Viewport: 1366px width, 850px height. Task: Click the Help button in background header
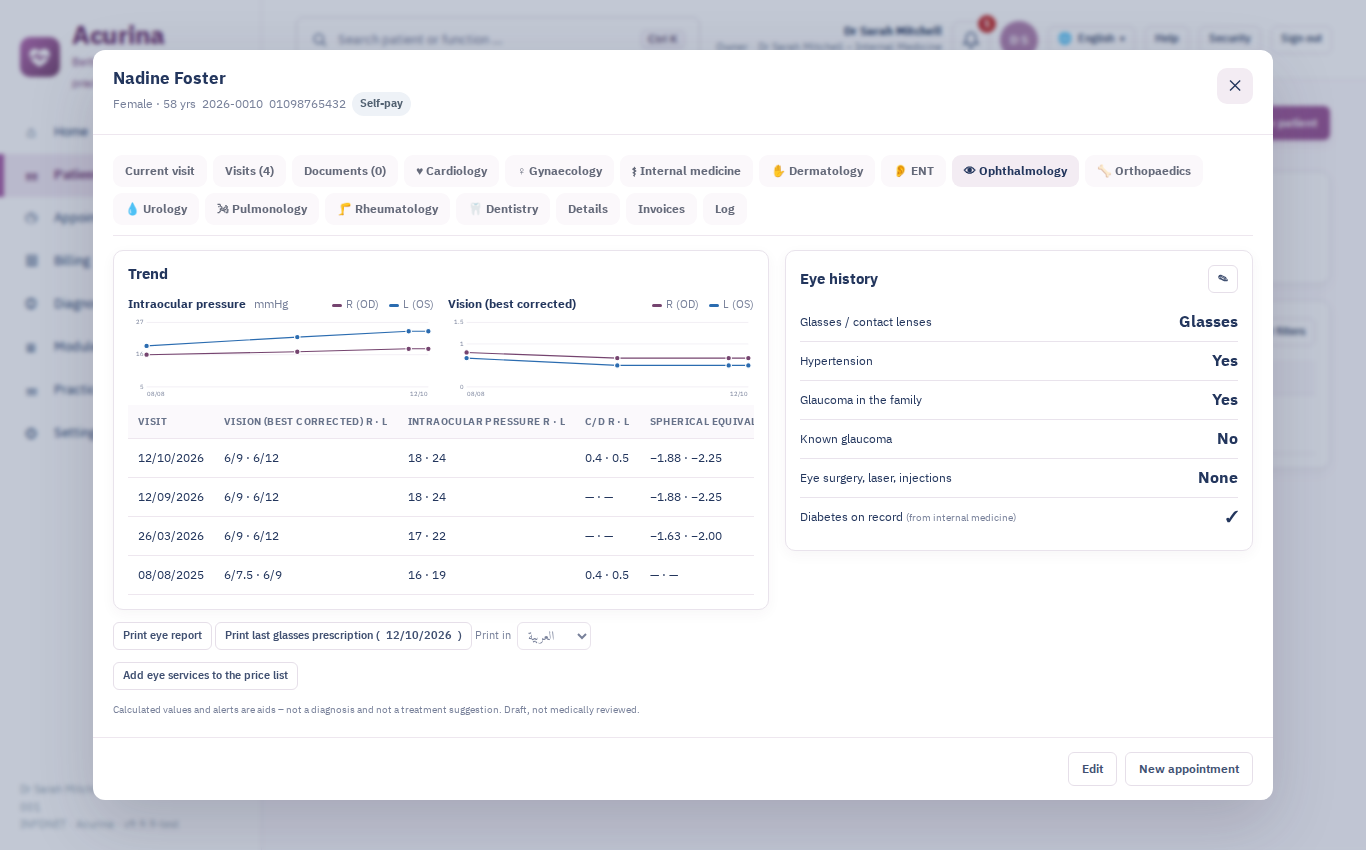[1166, 38]
